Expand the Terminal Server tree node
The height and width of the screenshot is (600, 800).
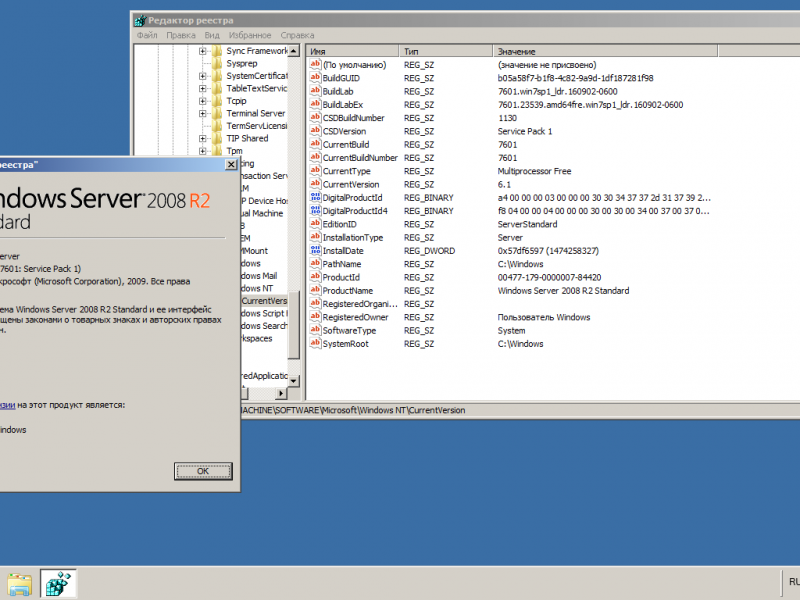pyautogui.click(x=203, y=113)
